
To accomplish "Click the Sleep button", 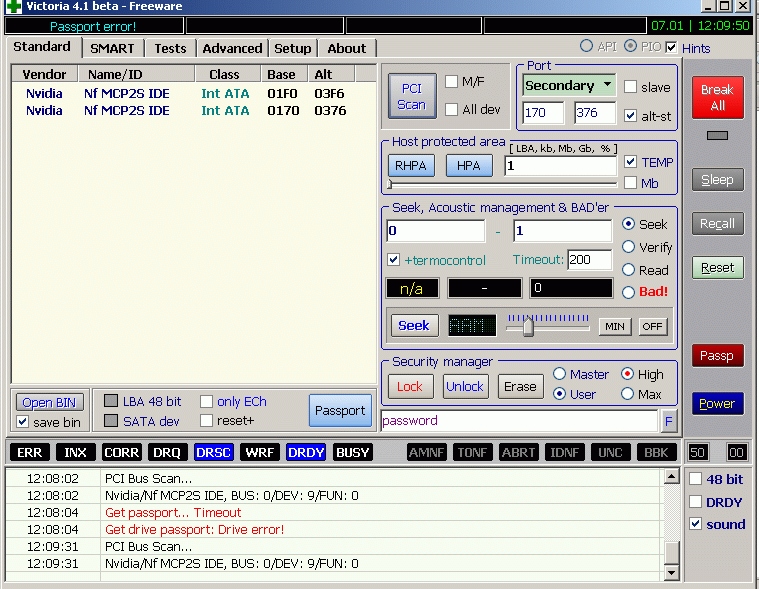I will pos(717,180).
